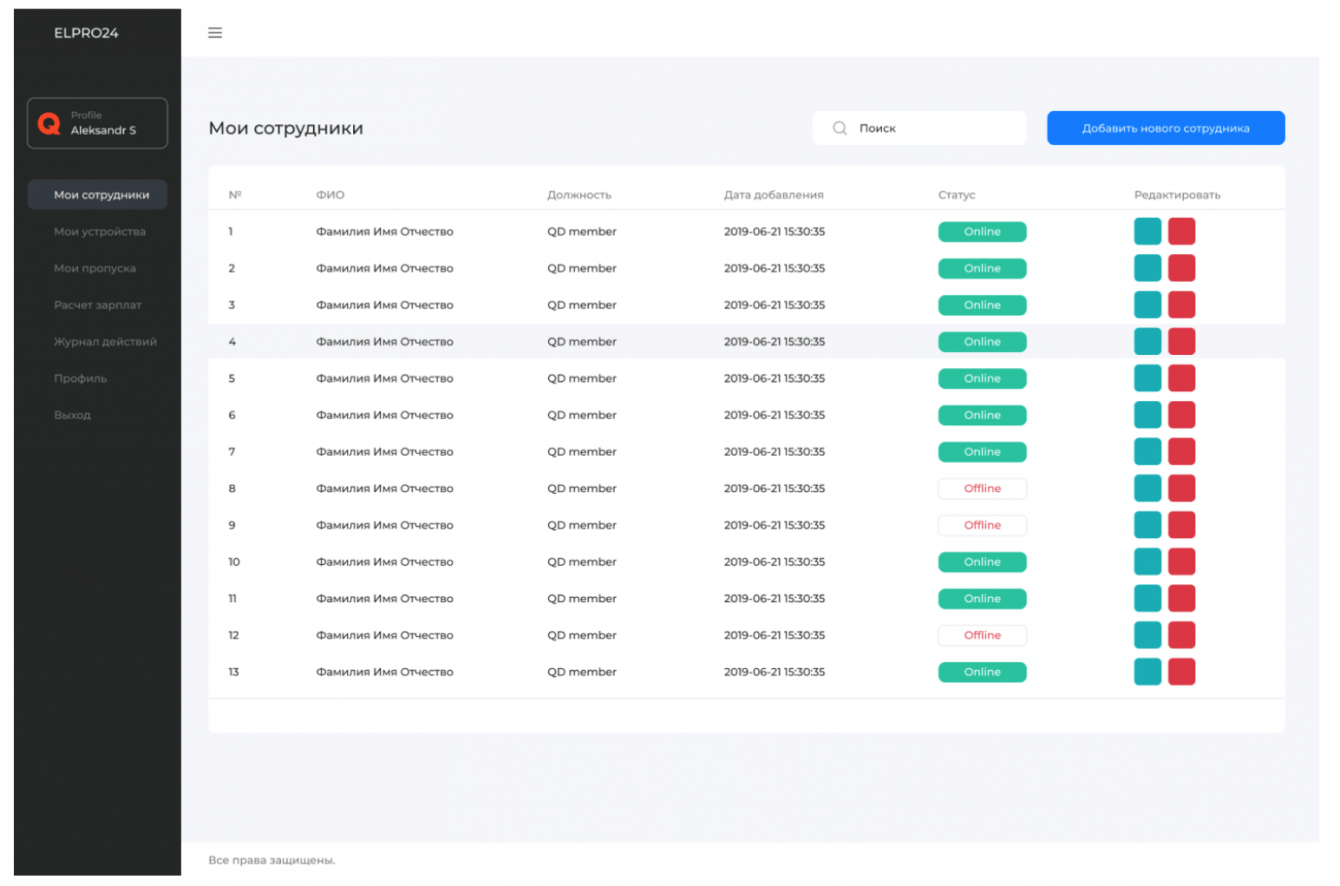
Task: Open the Расчет зарплат page
Action: click(x=99, y=305)
